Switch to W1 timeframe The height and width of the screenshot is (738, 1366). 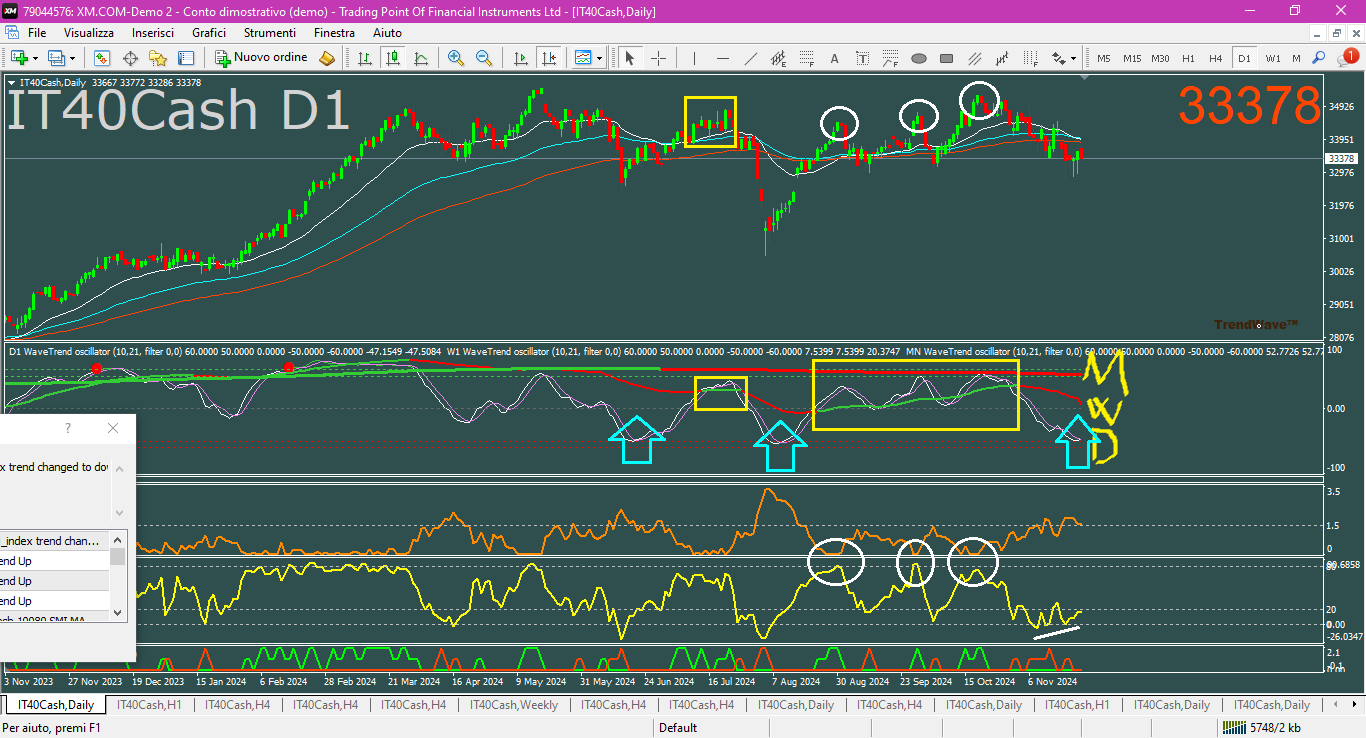(1272, 58)
